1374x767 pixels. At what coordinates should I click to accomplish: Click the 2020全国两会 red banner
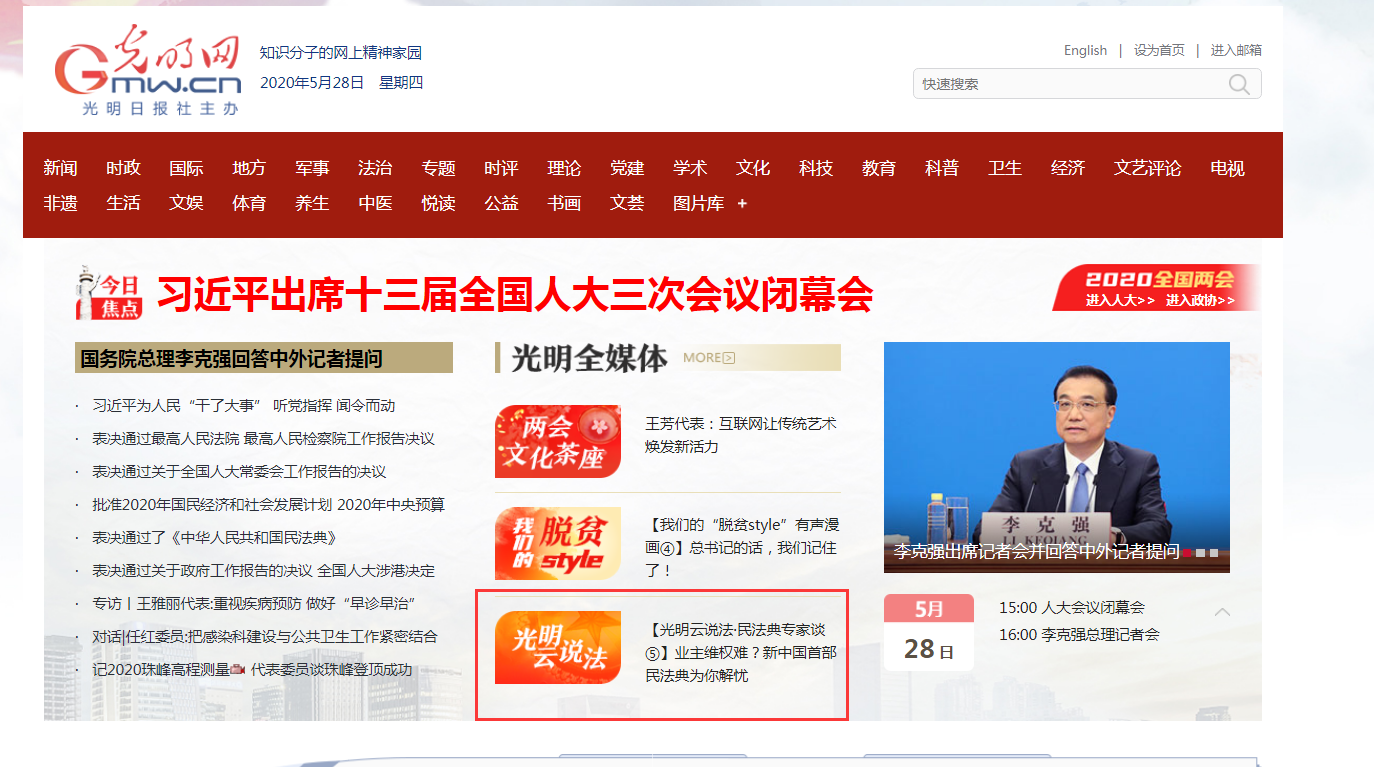[x=1158, y=288]
